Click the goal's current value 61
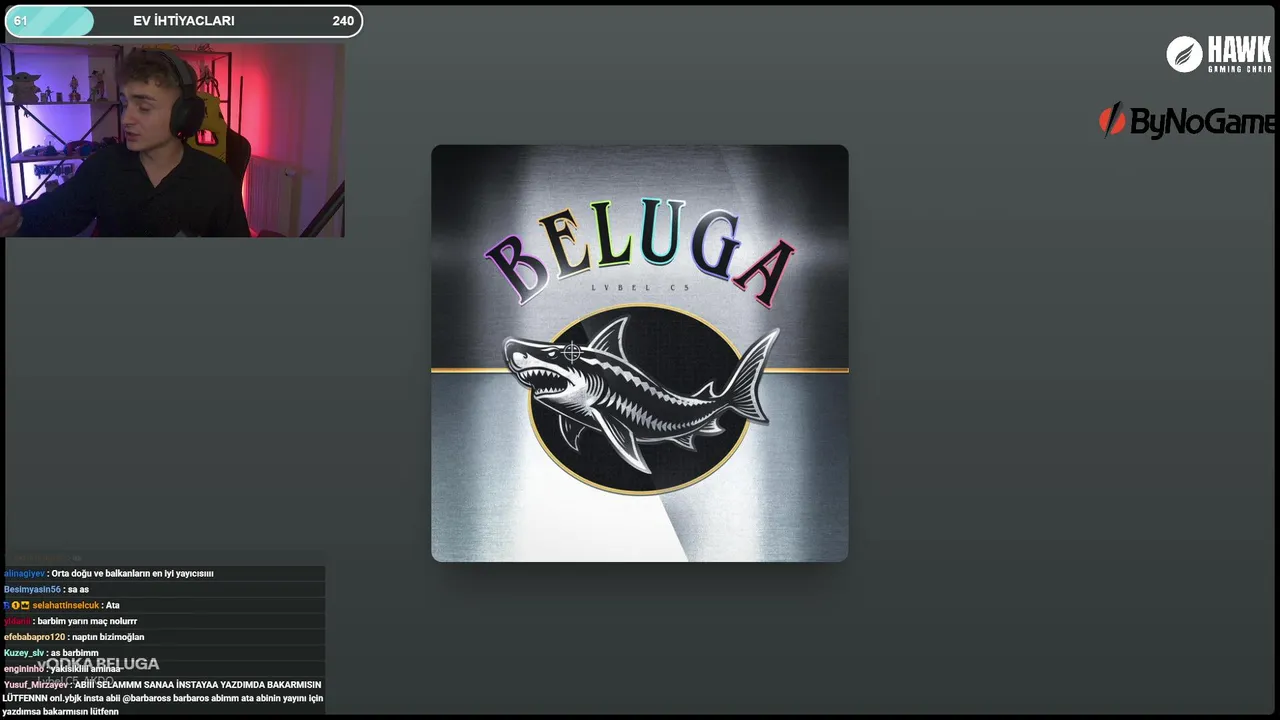1280x720 pixels. coord(21,21)
